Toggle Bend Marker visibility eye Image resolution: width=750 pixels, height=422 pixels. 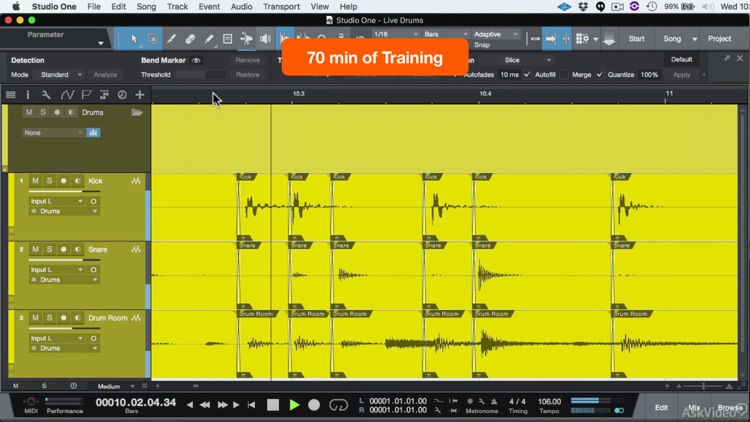coord(196,61)
